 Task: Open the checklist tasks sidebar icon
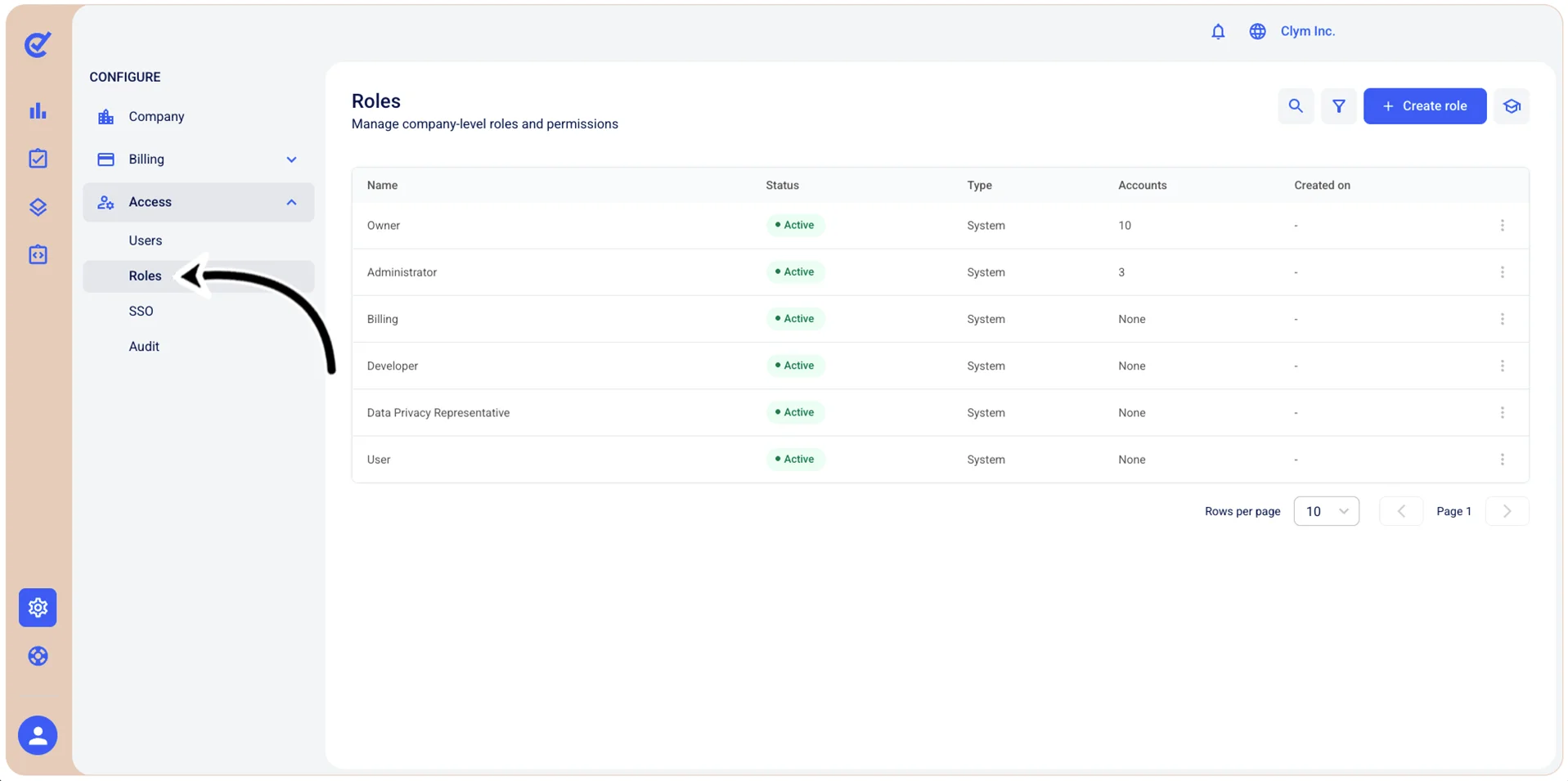click(x=38, y=159)
